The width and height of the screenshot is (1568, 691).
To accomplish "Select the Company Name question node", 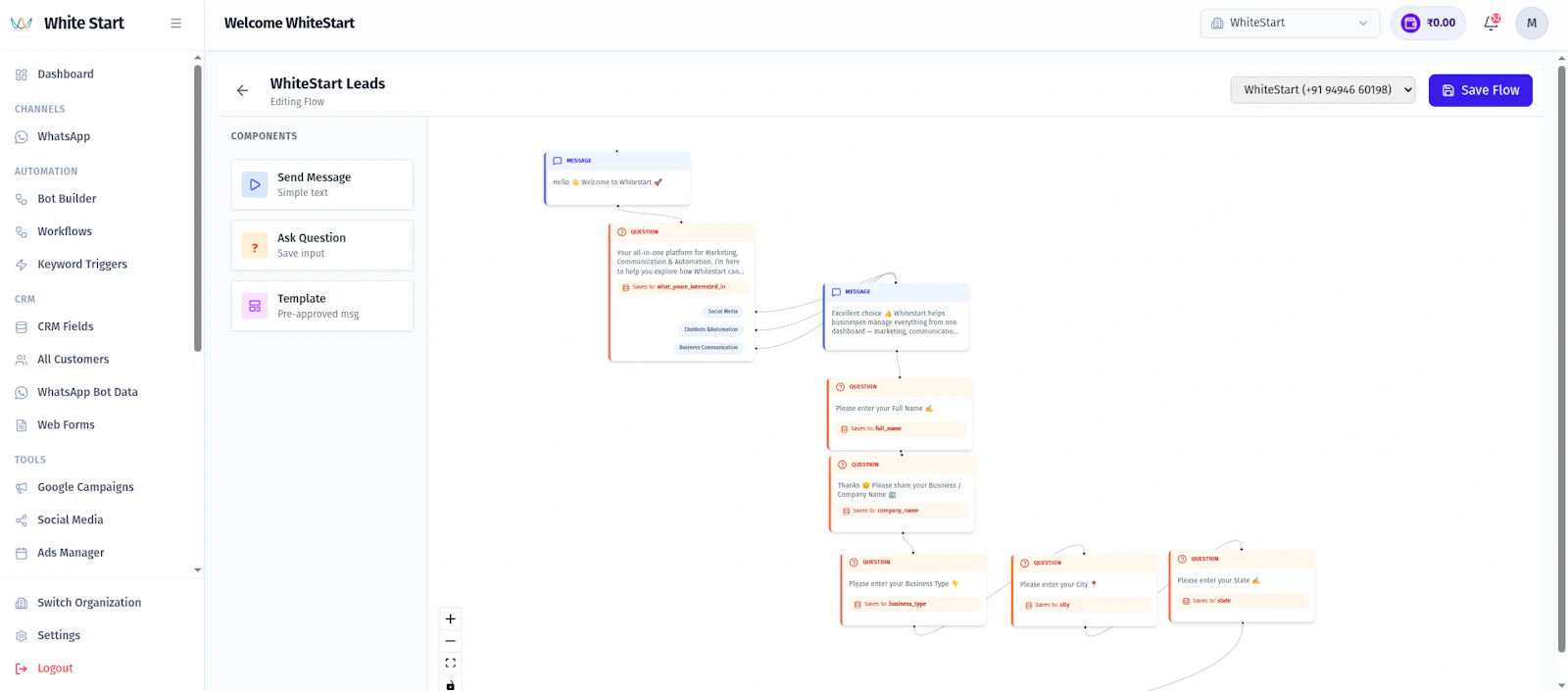I will (903, 494).
